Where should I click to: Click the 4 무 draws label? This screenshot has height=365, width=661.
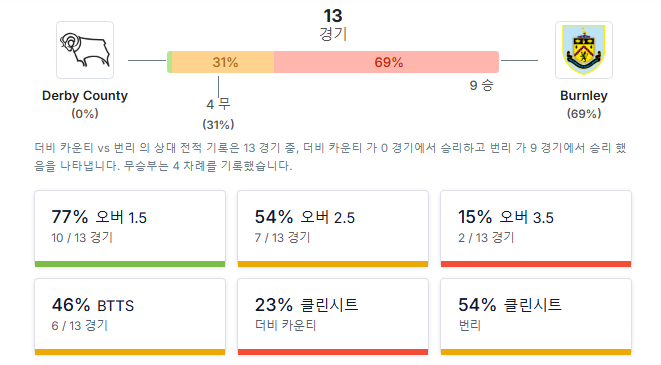(x=218, y=104)
